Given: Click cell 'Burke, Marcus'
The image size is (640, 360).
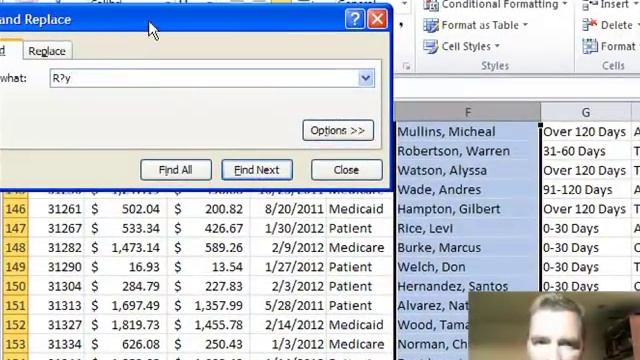Looking at the screenshot, I should pyautogui.click(x=468, y=247).
